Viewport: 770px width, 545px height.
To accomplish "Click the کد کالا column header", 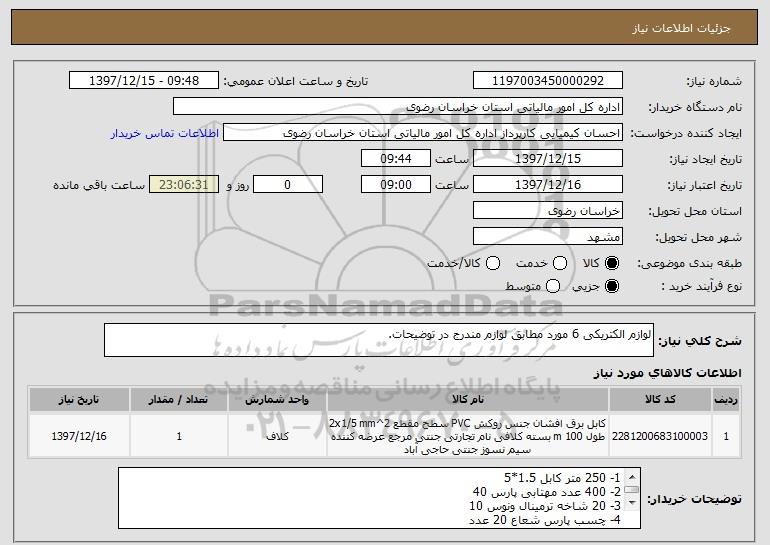I will pyautogui.click(x=660, y=400).
